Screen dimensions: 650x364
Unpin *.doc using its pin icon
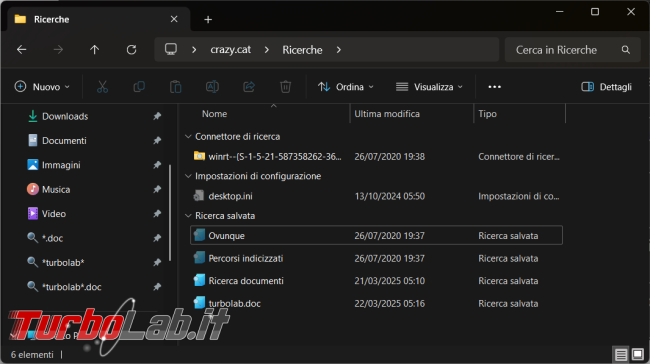click(157, 238)
